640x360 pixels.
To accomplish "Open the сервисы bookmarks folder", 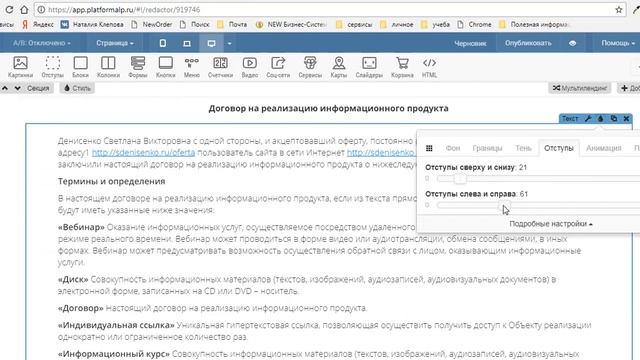I will coord(354,24).
